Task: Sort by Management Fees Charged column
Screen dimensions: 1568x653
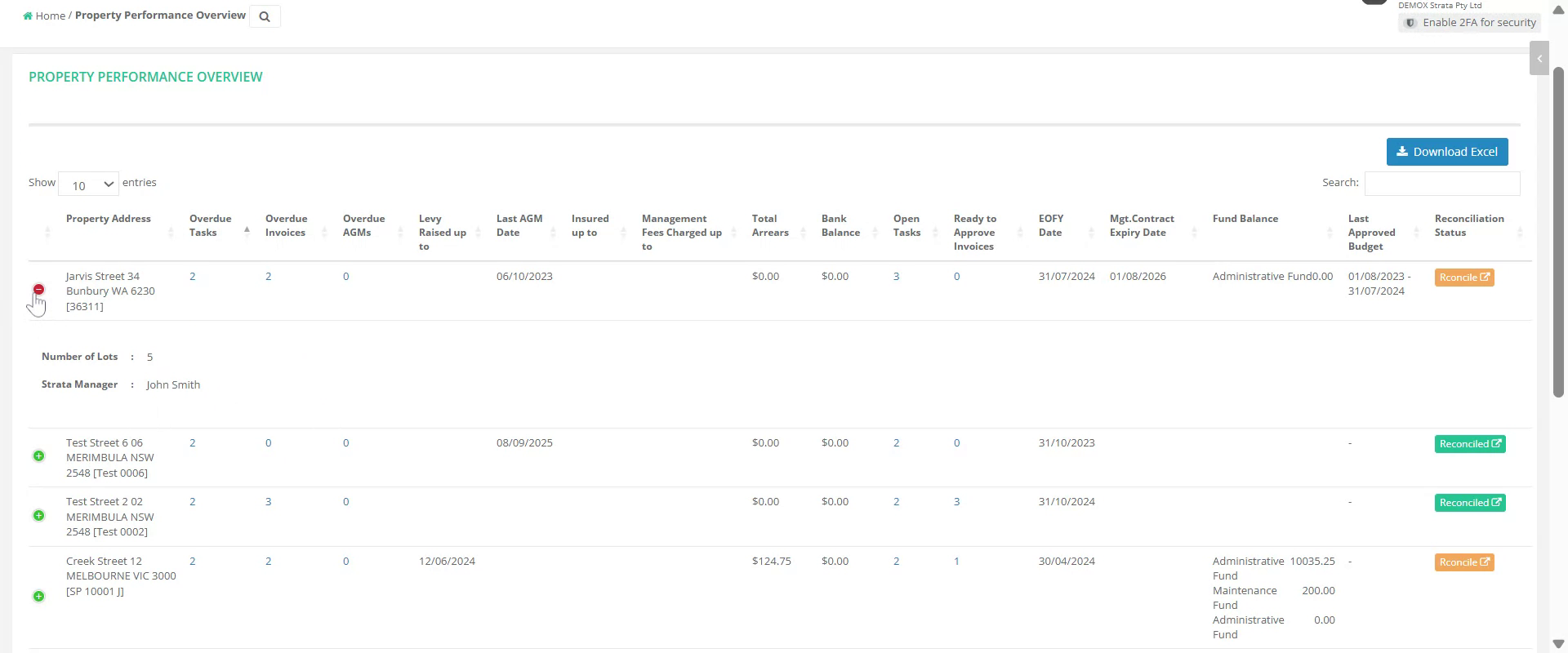Action: click(682, 233)
